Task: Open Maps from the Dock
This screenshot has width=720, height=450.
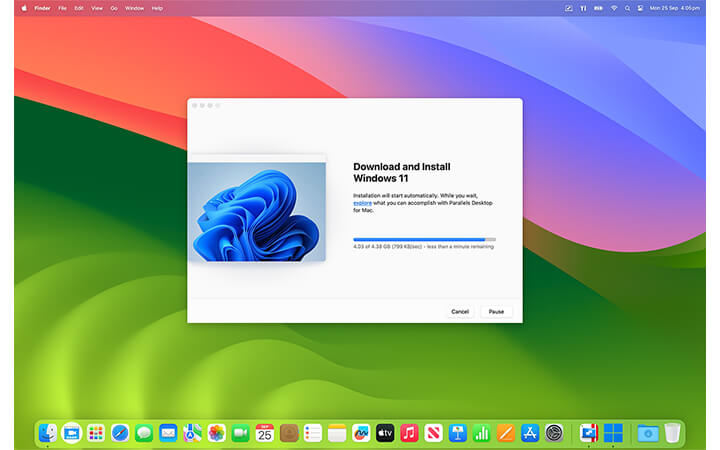Action: click(x=192, y=433)
